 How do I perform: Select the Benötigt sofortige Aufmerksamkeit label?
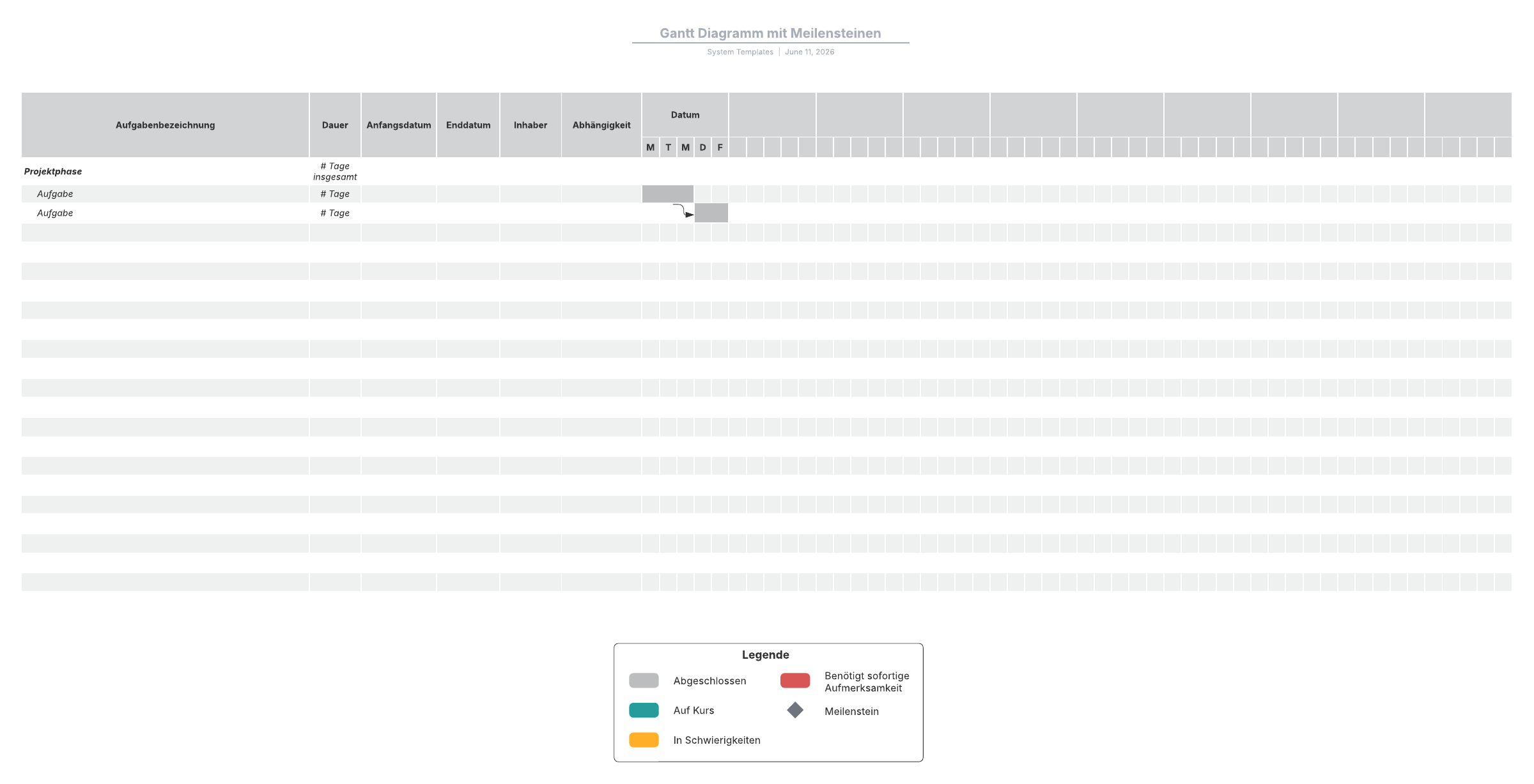(x=867, y=682)
